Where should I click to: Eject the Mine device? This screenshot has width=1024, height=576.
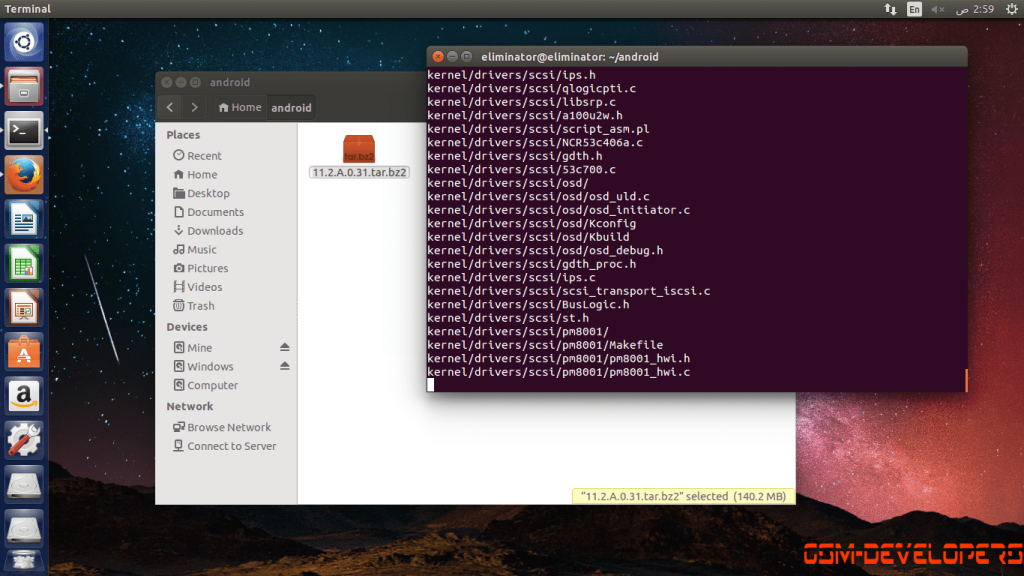coord(284,347)
